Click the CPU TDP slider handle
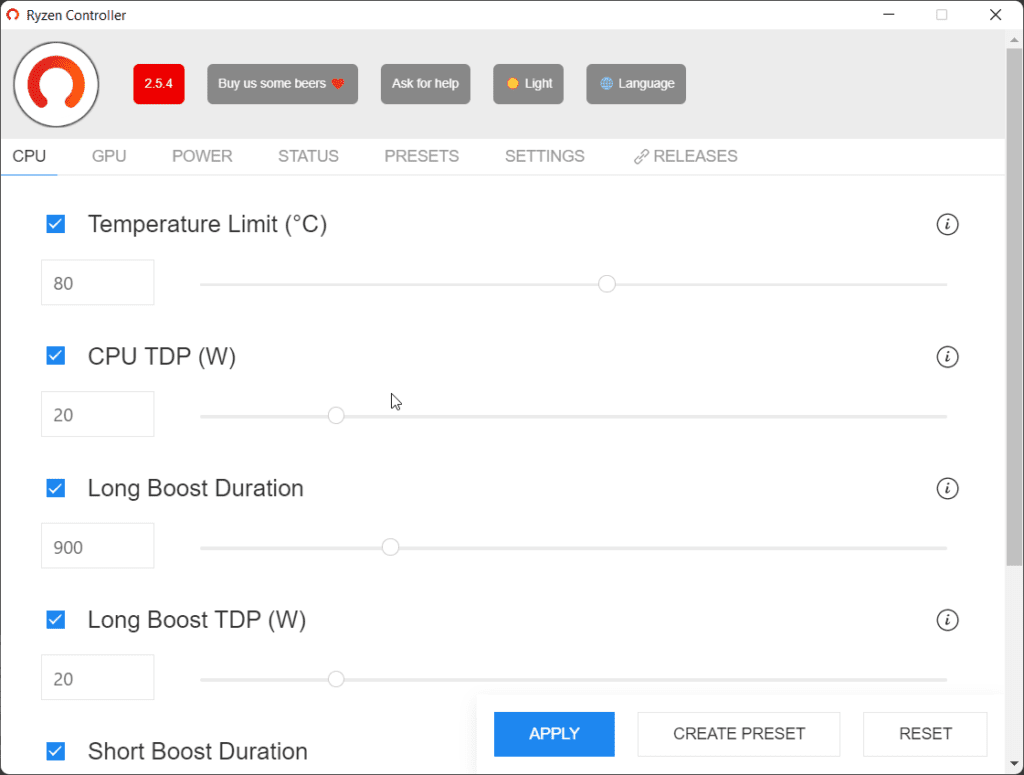This screenshot has height=775, width=1024. point(336,416)
